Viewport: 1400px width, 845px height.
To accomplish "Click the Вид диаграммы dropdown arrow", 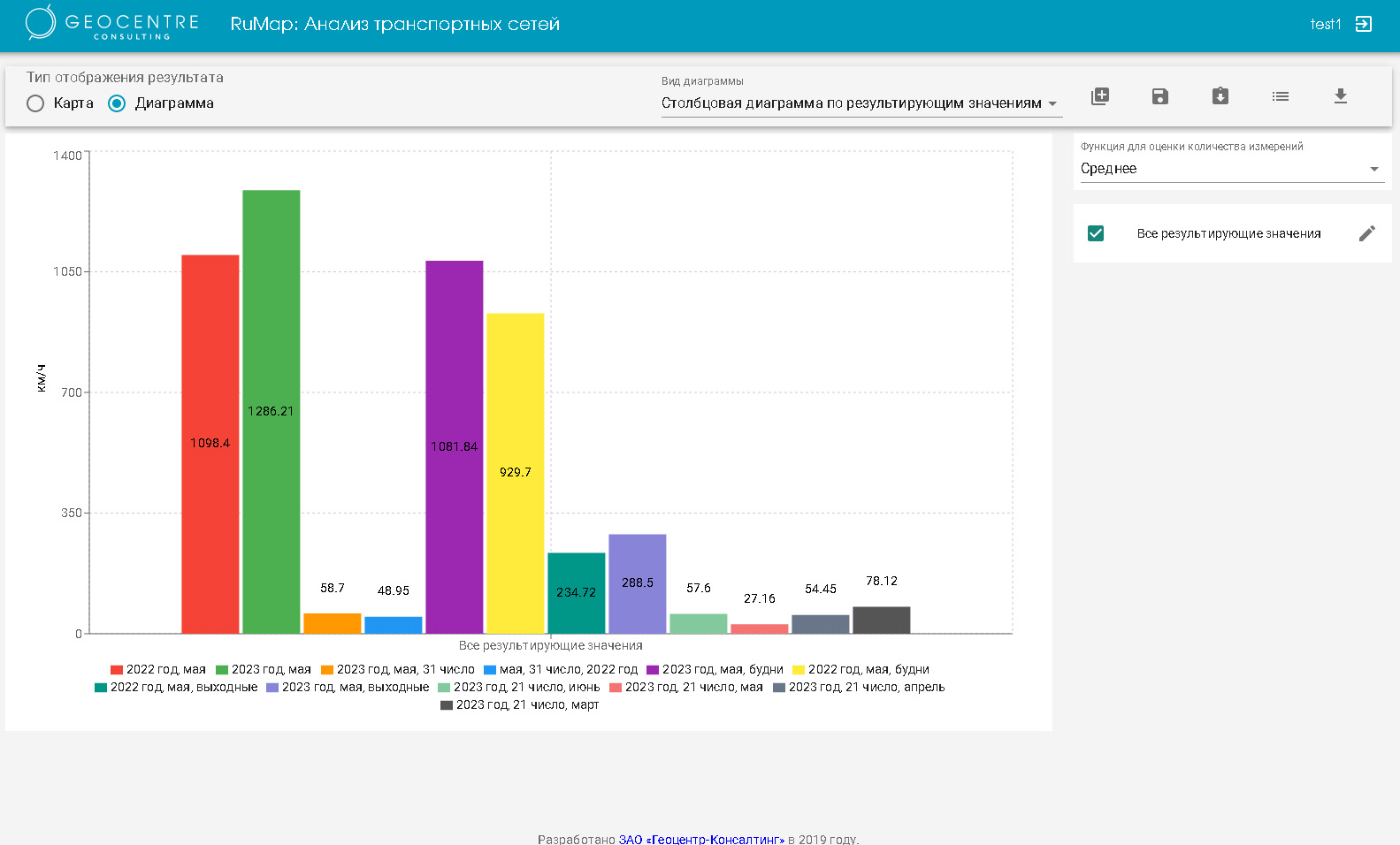I will pos(1052,104).
